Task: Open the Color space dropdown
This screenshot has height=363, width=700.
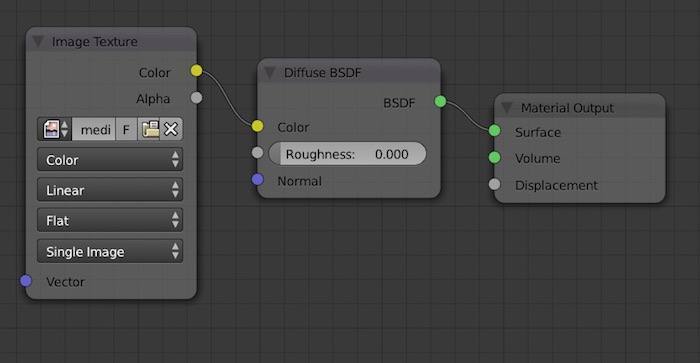Action: point(110,160)
